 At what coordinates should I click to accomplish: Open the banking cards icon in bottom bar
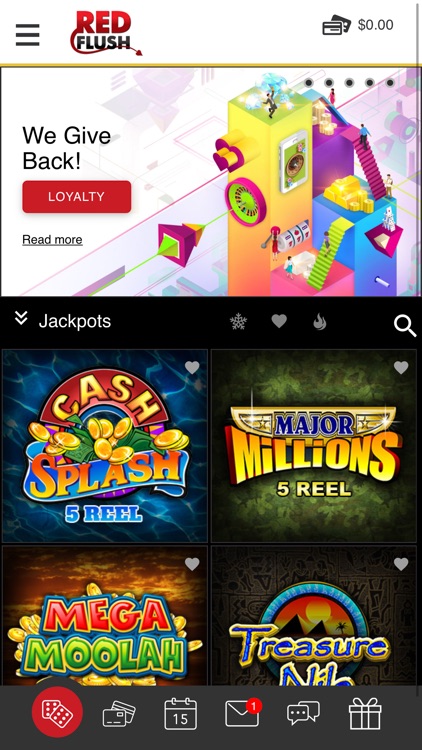119,714
